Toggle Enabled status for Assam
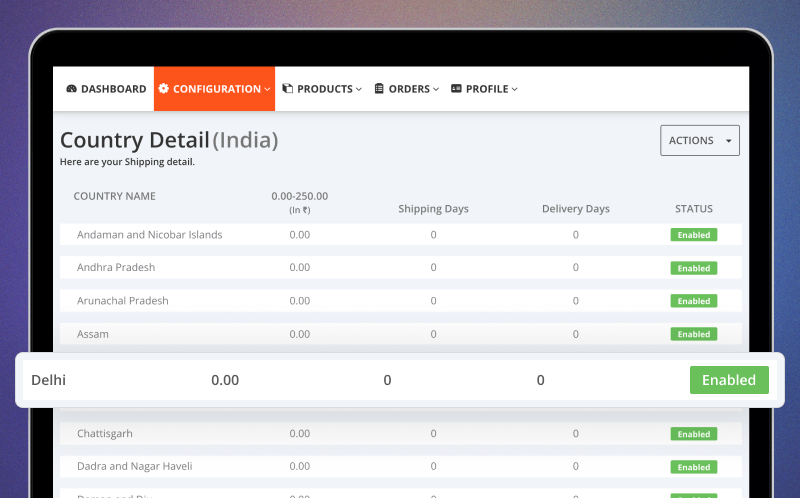 tap(693, 334)
